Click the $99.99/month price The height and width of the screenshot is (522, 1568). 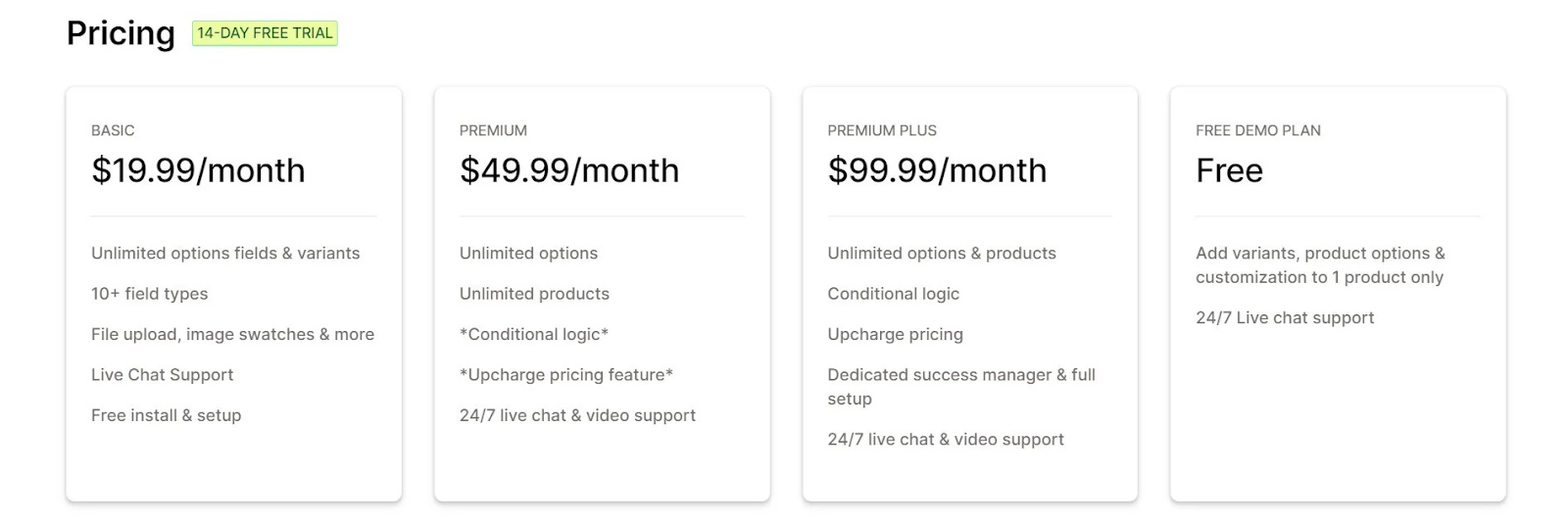[937, 170]
